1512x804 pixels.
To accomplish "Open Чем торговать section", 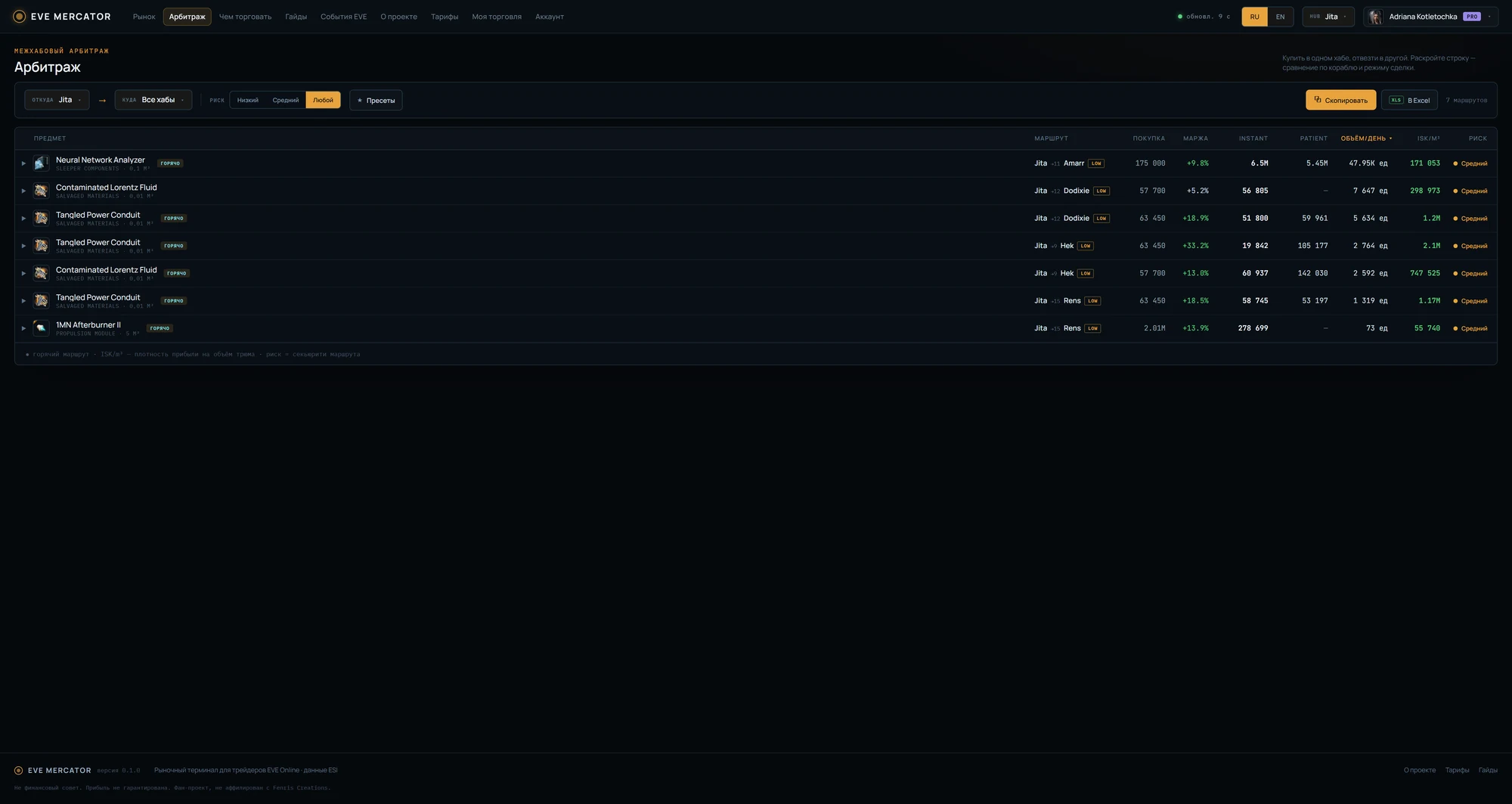I will coord(245,17).
